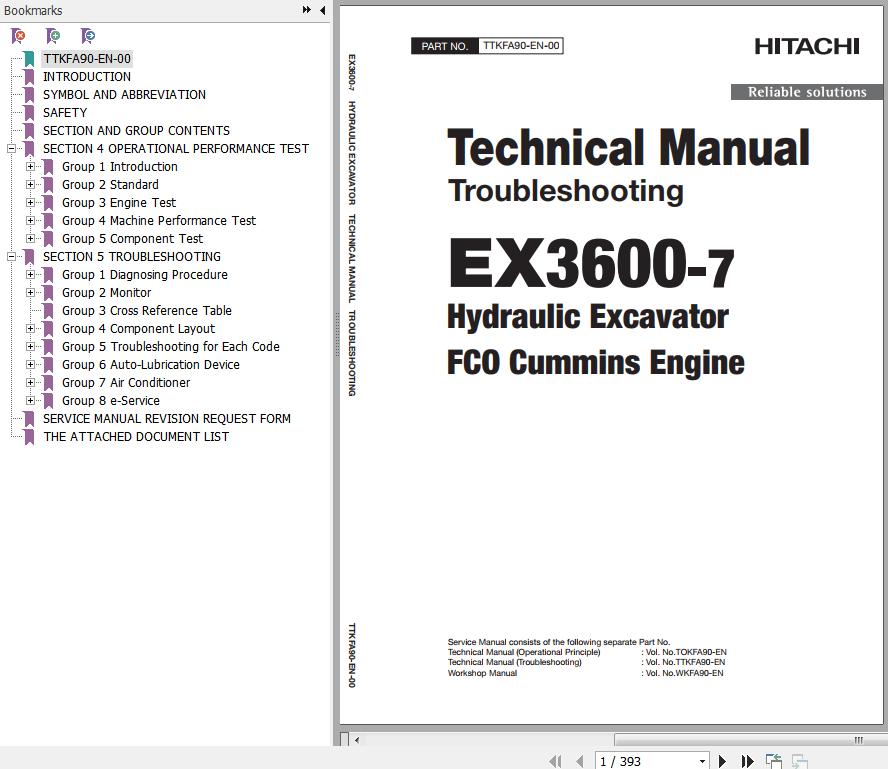This screenshot has height=769, width=888.
Task: Open the INTRODUCTION bookmark
Action: (87, 76)
